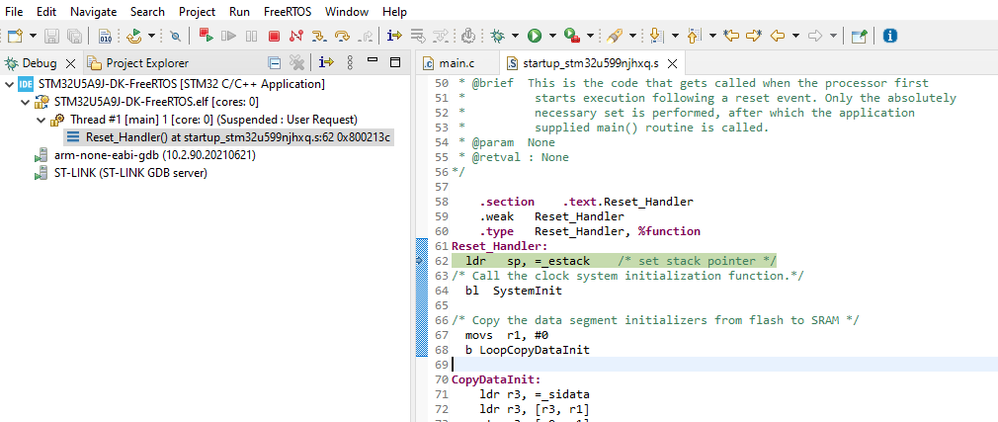Image resolution: width=998 pixels, height=422 pixels.
Task: Click the microphone-shaped trace toolbar icon
Action: (x=468, y=36)
